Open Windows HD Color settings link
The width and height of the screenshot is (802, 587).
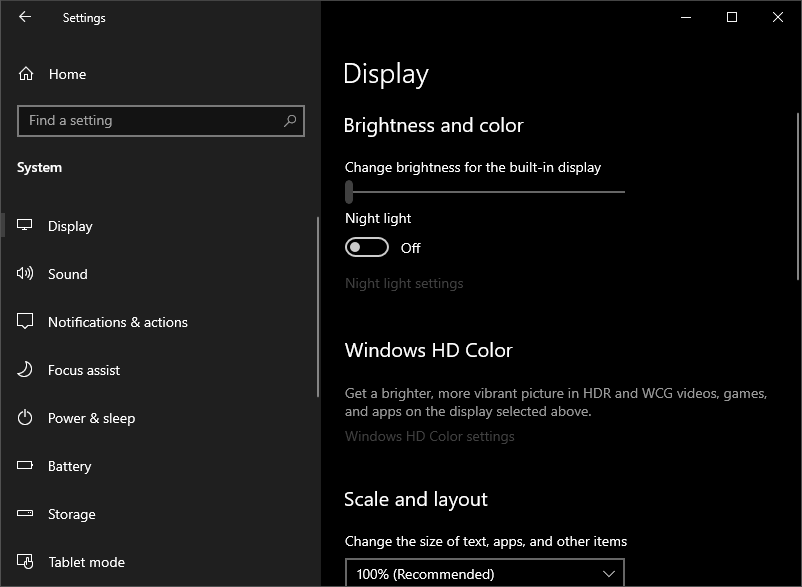pos(430,436)
